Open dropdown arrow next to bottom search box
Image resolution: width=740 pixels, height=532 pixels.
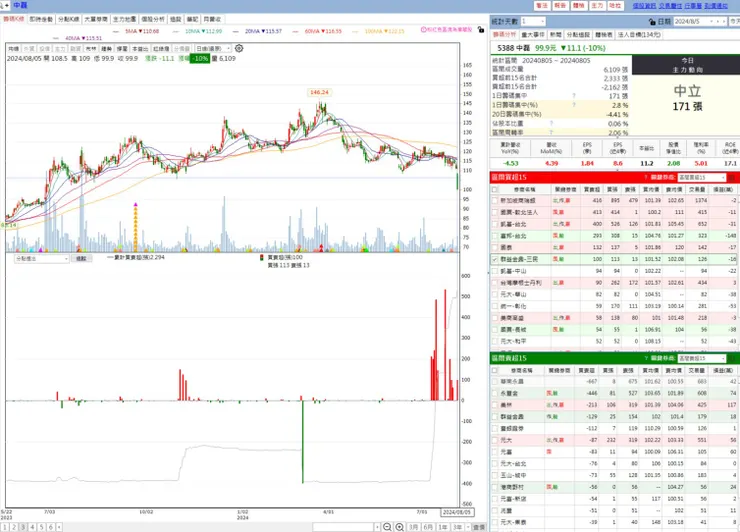[x=377, y=527]
